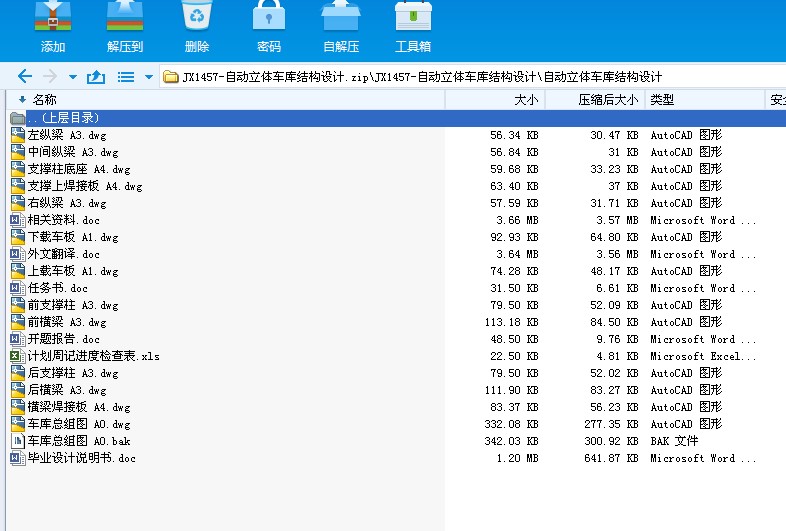Click the up-one-level folder icon
This screenshot has height=531, width=786.
(x=96, y=77)
